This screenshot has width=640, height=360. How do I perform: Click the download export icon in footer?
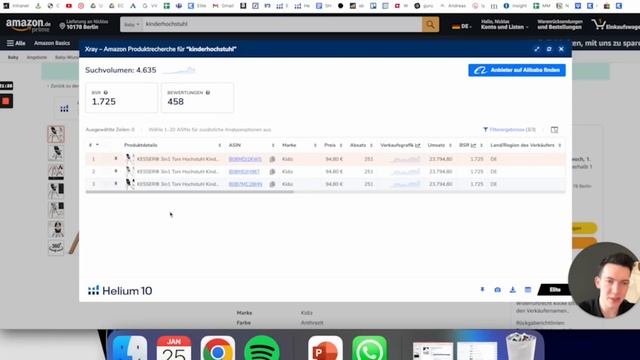[513, 290]
